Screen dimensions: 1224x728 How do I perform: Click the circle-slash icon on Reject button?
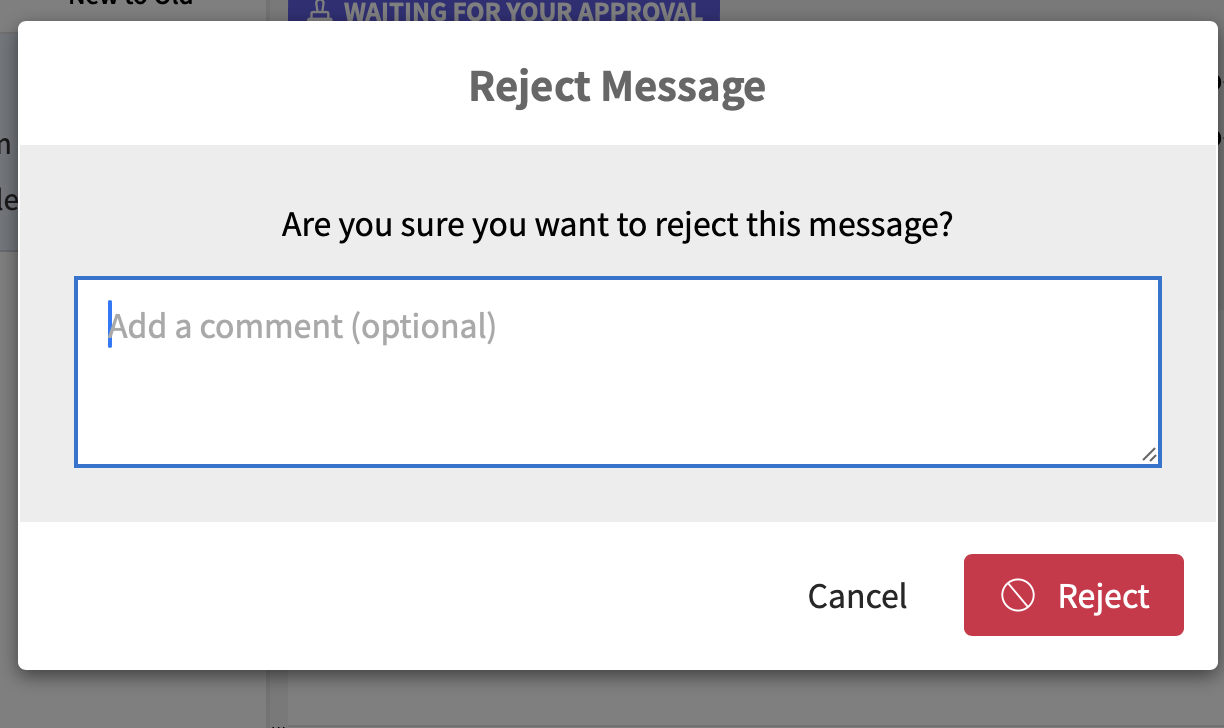pyautogui.click(x=1017, y=596)
